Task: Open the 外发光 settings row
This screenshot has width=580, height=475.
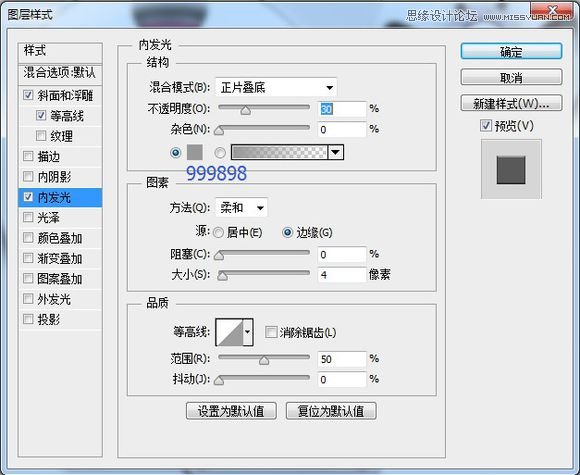Action: coord(60,299)
